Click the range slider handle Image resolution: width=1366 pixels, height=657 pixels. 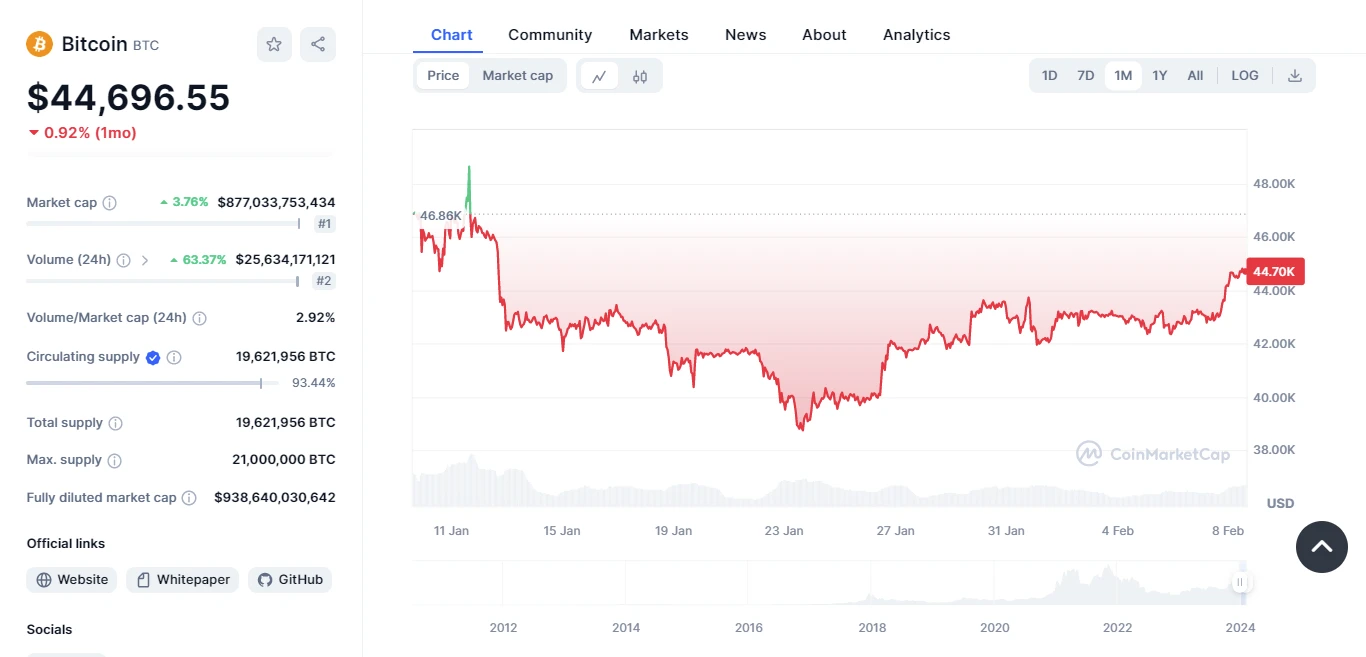tap(1241, 582)
